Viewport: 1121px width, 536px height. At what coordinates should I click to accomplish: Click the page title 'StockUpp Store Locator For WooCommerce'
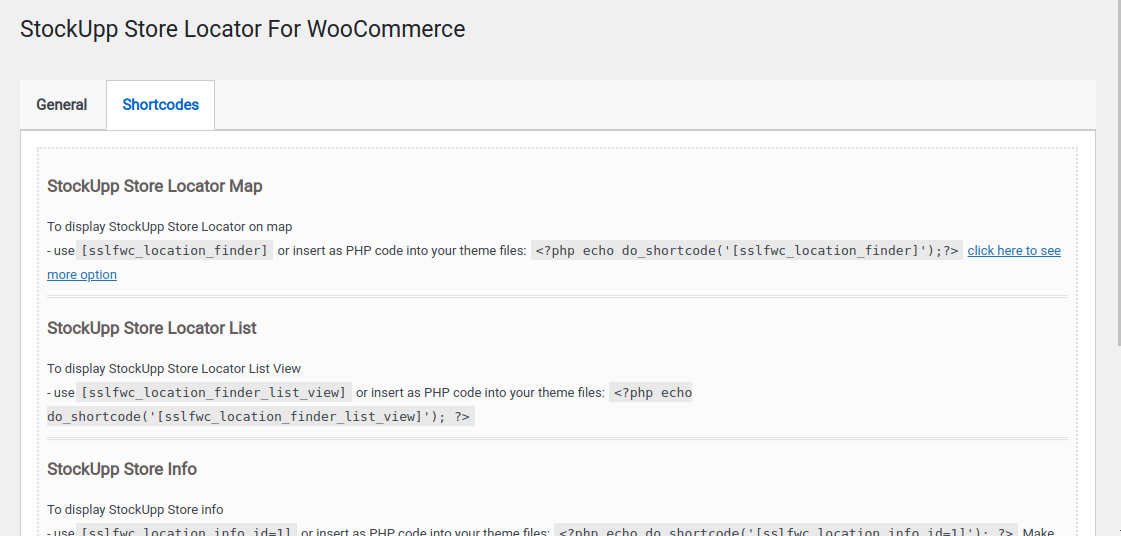tap(243, 29)
